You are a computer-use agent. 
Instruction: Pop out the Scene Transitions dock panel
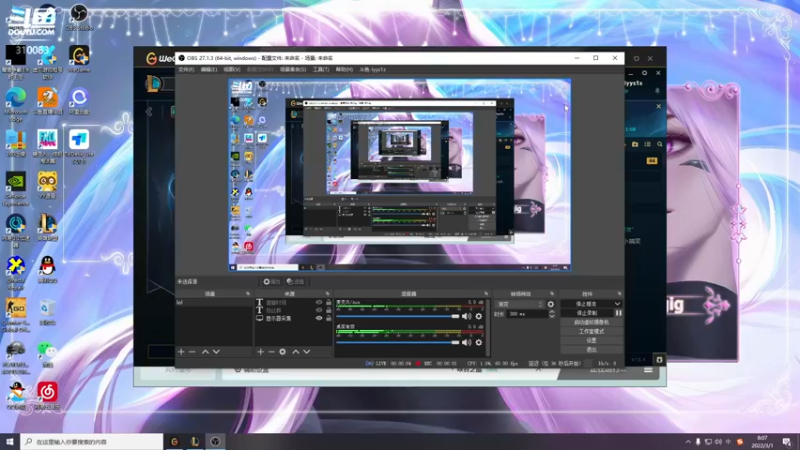[552, 294]
